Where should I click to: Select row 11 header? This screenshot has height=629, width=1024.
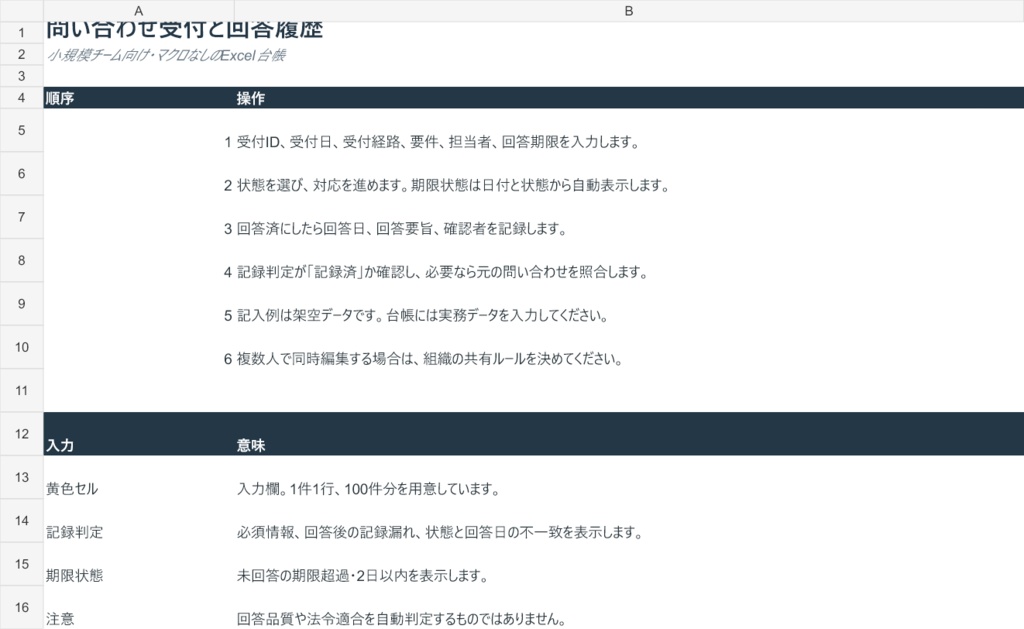pos(22,391)
